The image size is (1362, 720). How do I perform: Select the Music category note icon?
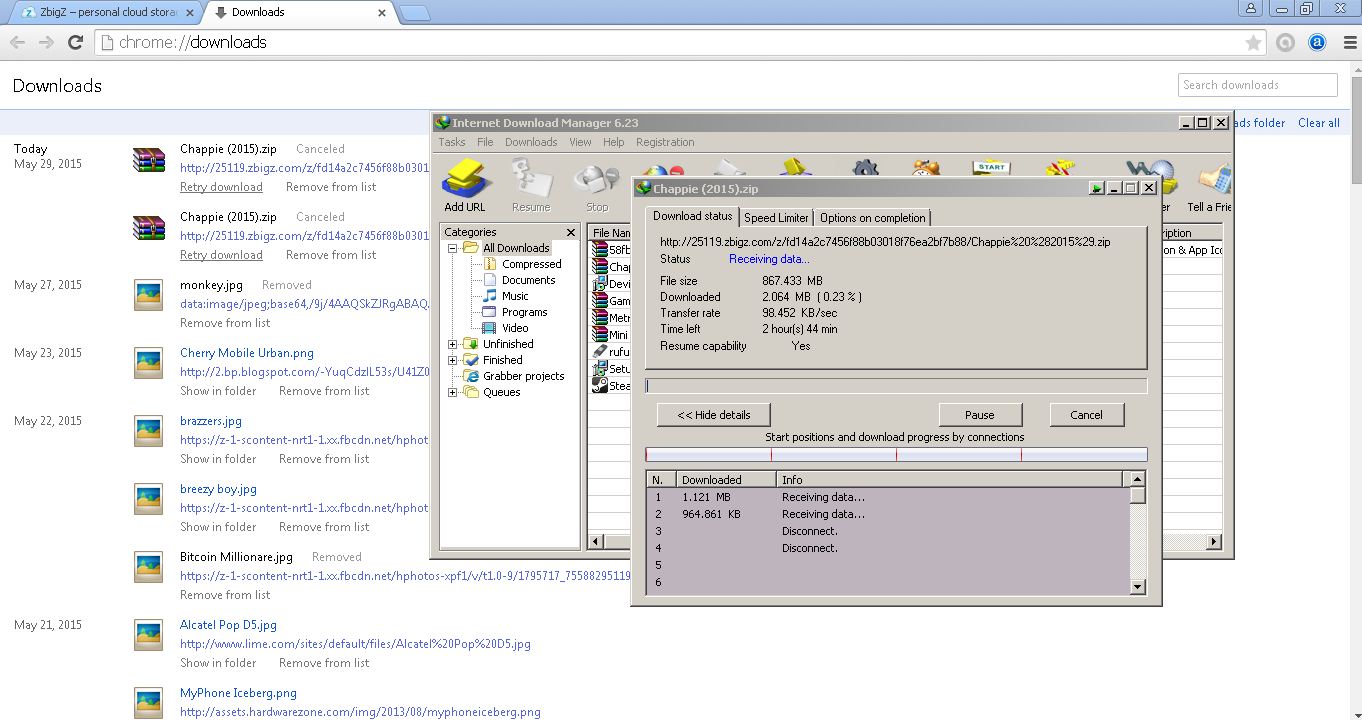click(491, 296)
